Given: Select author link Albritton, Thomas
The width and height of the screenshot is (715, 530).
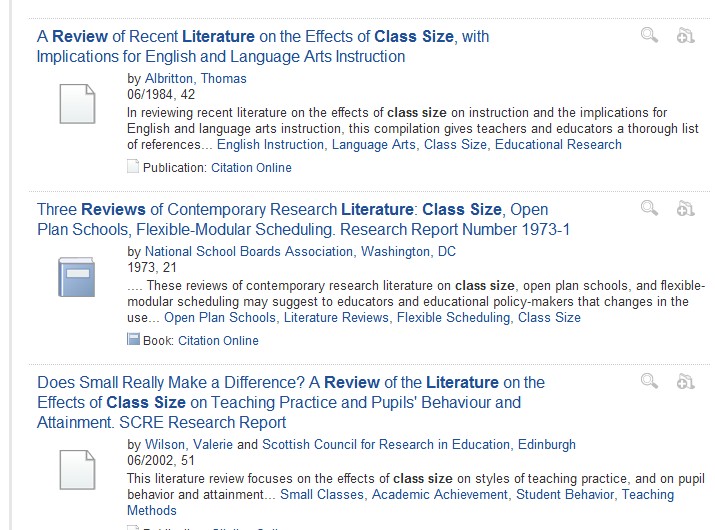Looking at the screenshot, I should [x=195, y=78].
